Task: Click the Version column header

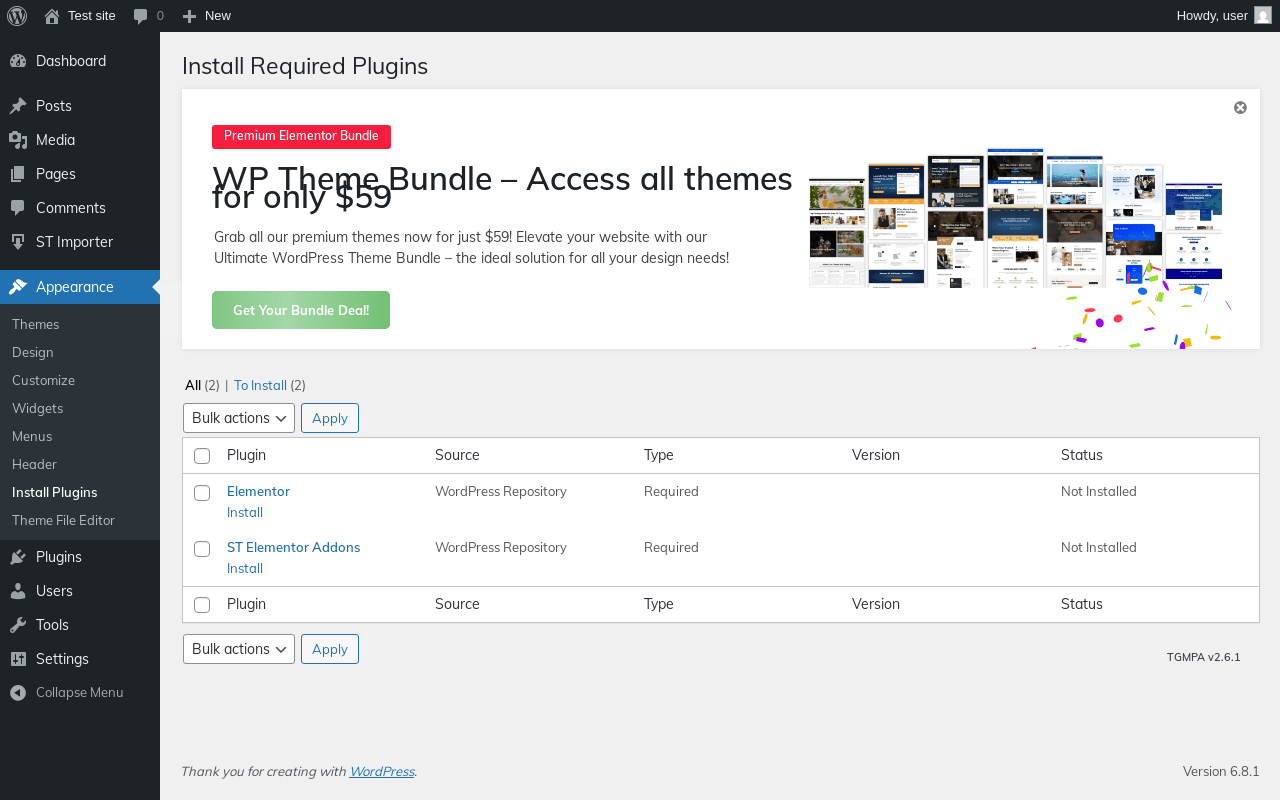Action: point(876,455)
